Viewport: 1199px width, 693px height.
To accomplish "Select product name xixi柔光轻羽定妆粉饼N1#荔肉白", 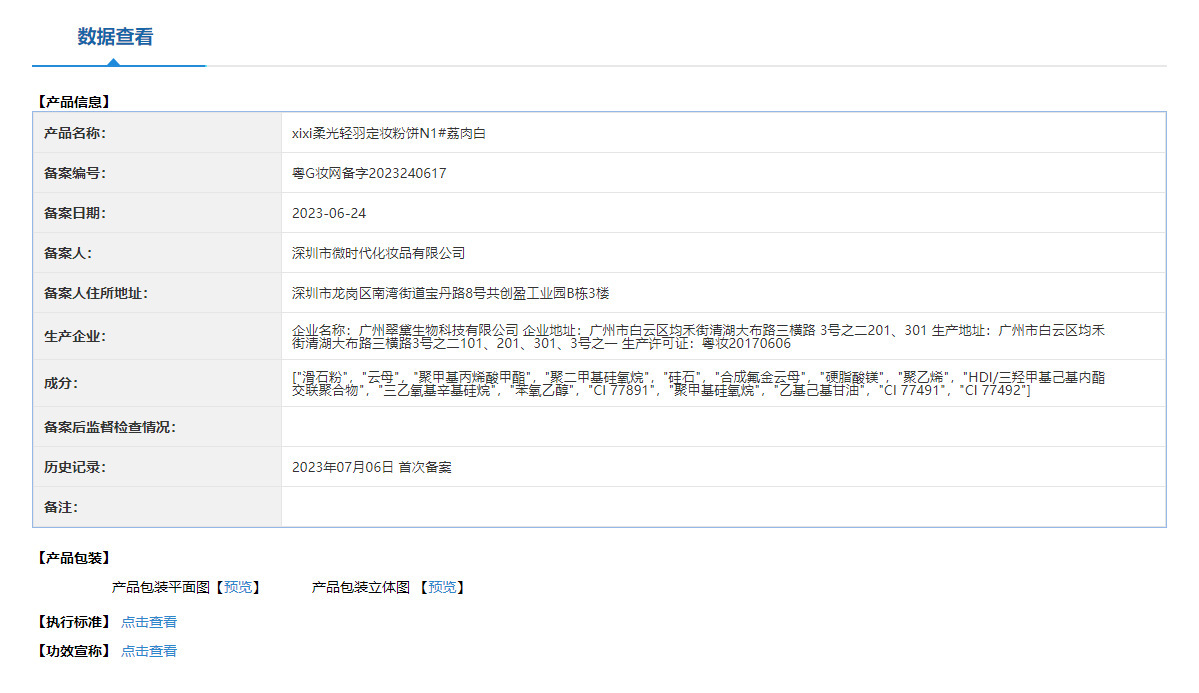I will (388, 133).
